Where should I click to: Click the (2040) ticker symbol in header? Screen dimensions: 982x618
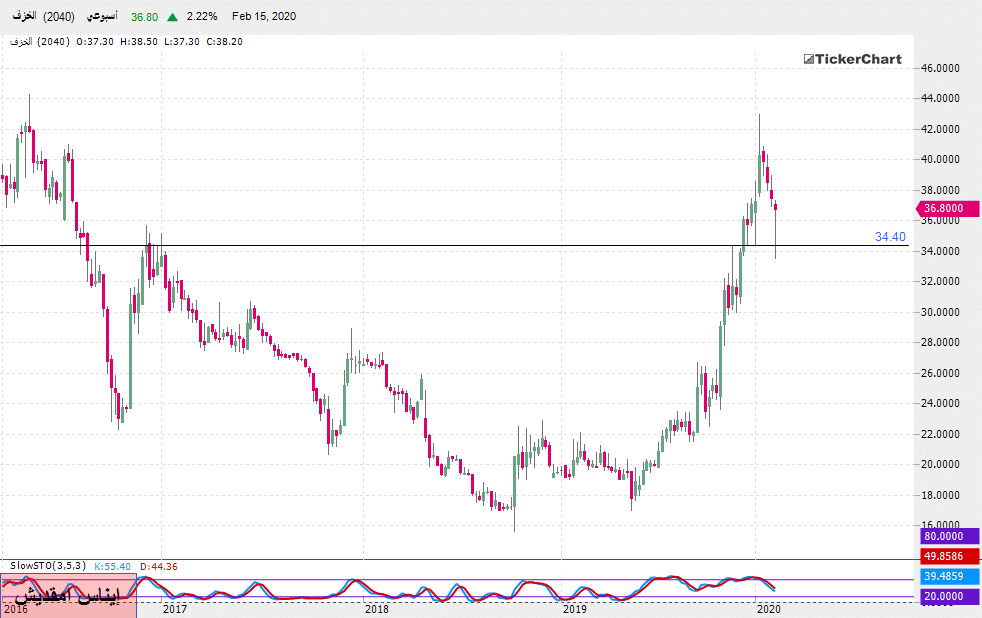click(x=58, y=17)
